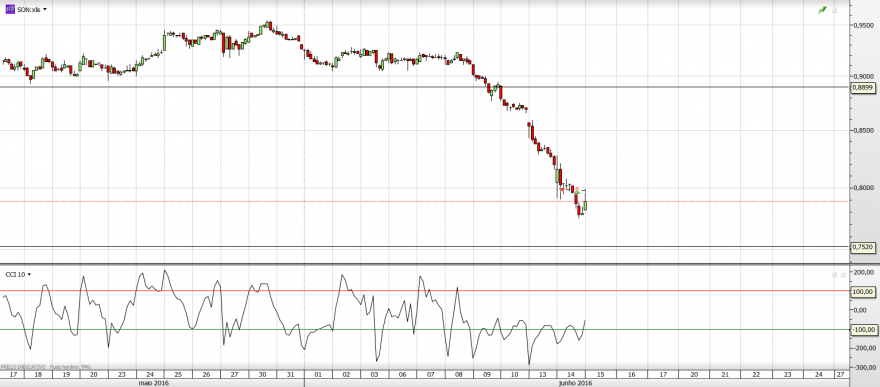Close the CCI indicator panel
Screen dimensions: 880x387
(843, 275)
